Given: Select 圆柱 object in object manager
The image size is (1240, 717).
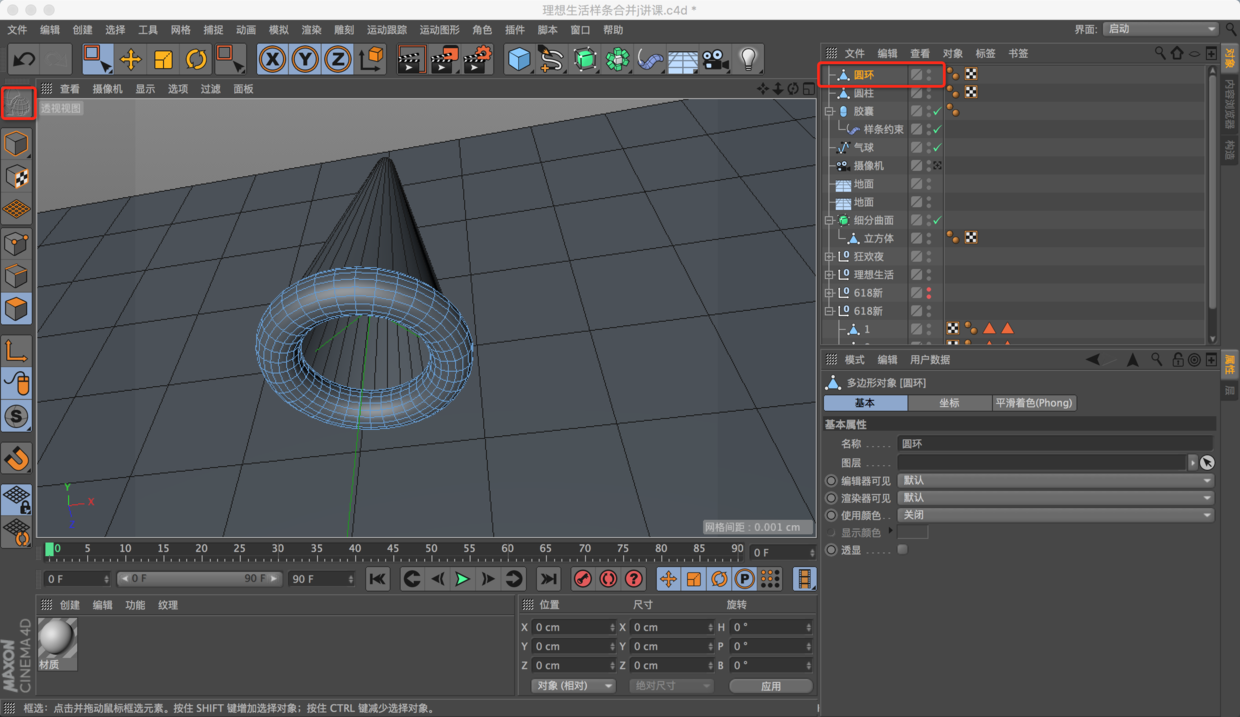Looking at the screenshot, I should pos(864,93).
